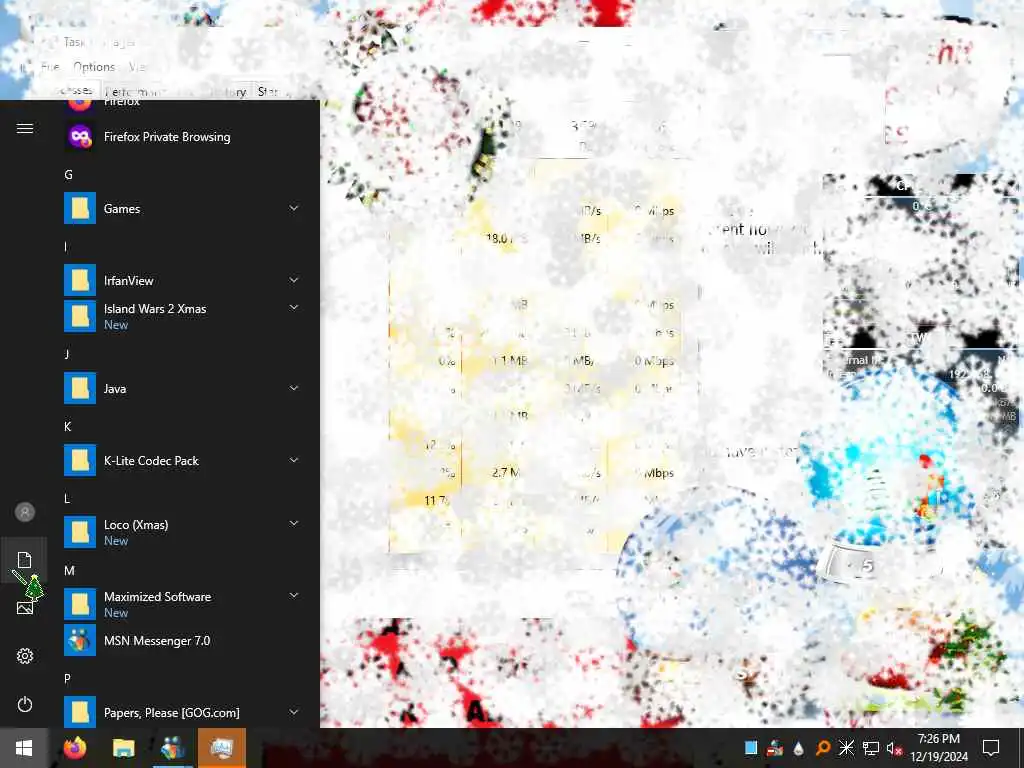This screenshot has width=1024, height=768.
Task: Open the user account icon in Start rail
Action: (x=25, y=512)
